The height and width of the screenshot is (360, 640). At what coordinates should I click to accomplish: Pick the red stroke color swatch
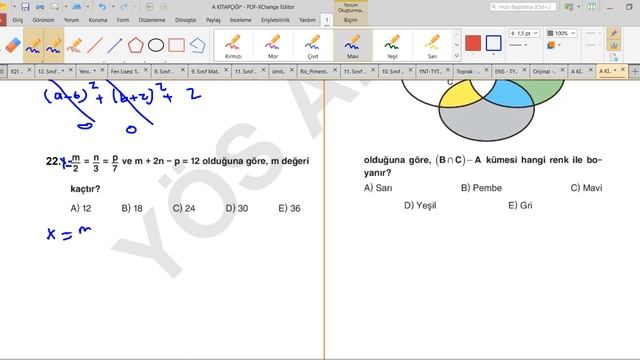click(x=473, y=43)
